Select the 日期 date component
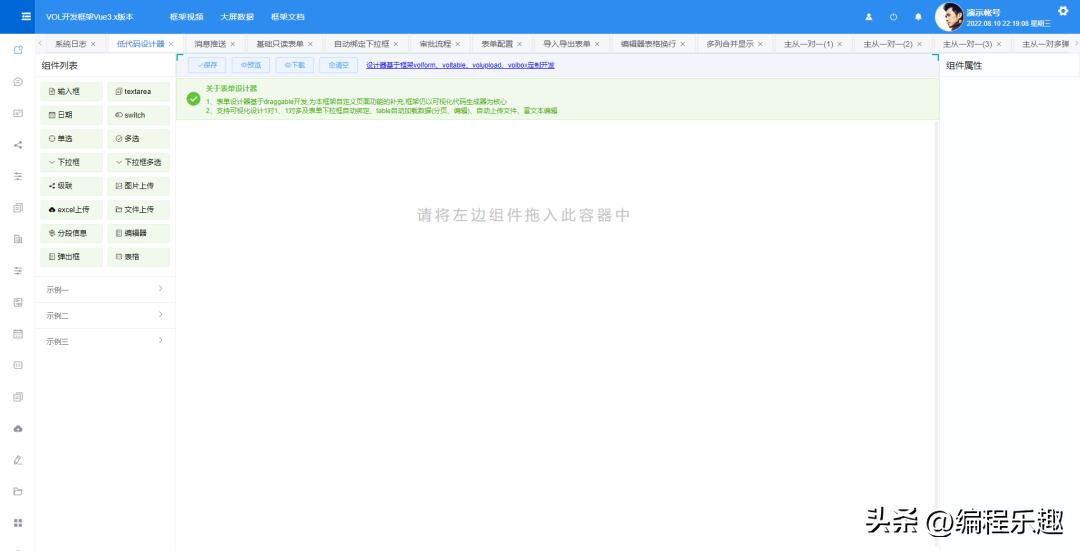Screen dimensions: 1080x551 [72, 115]
